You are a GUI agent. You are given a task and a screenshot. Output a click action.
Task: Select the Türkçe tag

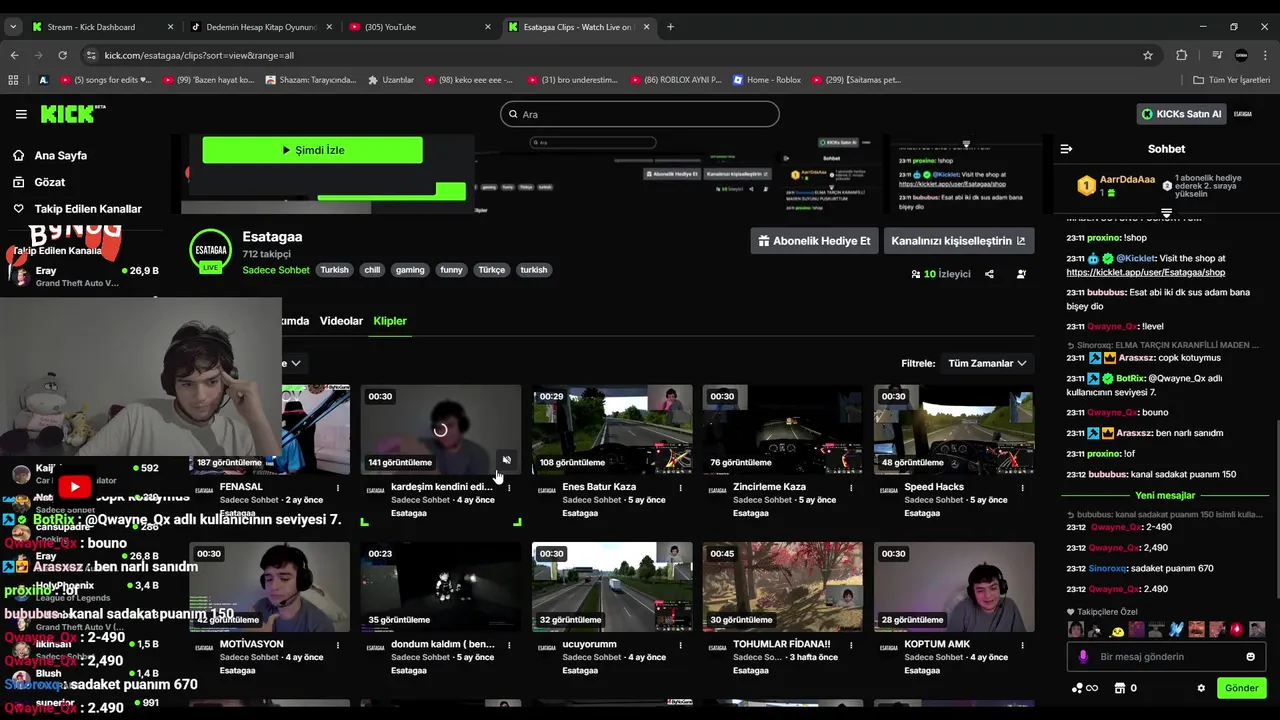492,270
